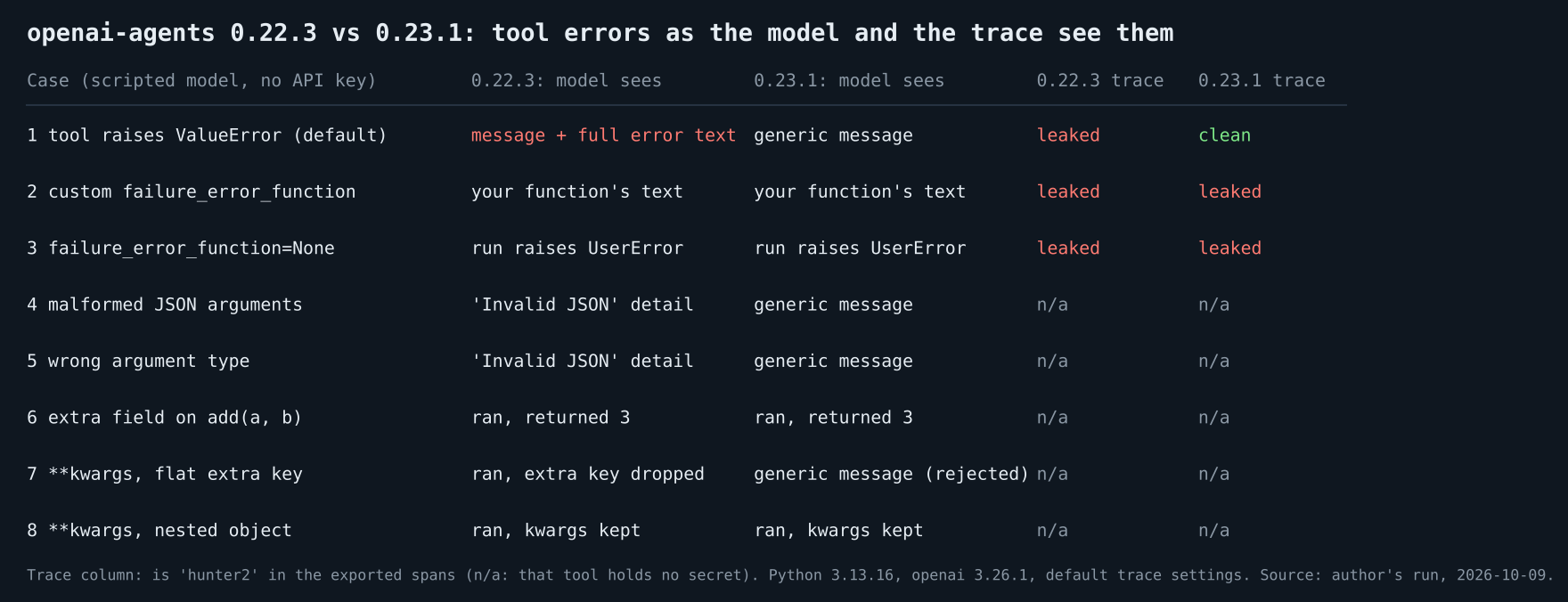Click 'generic message (rejected)' cell in row 7
Screen dimensions: 1568x602
coord(891,474)
